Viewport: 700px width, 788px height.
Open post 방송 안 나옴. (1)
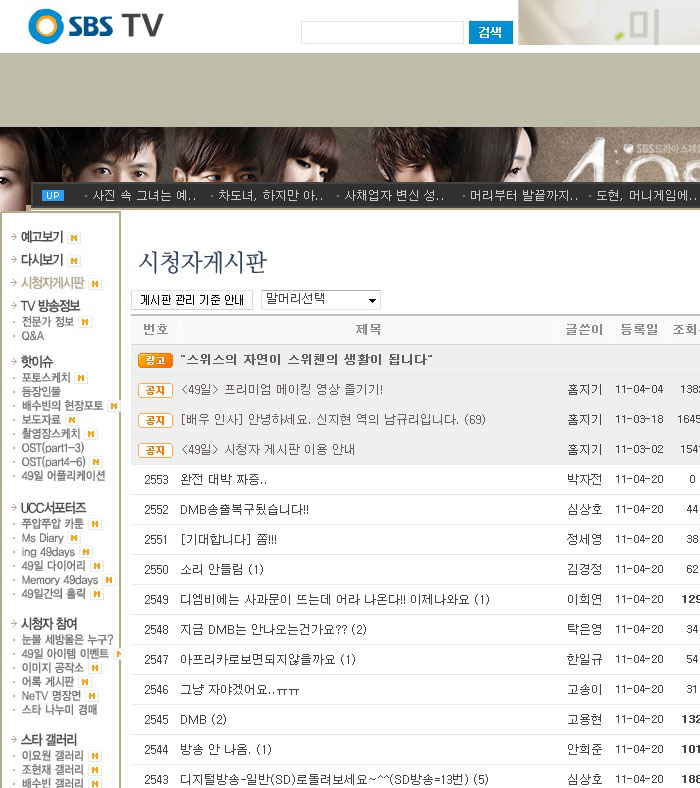226,750
